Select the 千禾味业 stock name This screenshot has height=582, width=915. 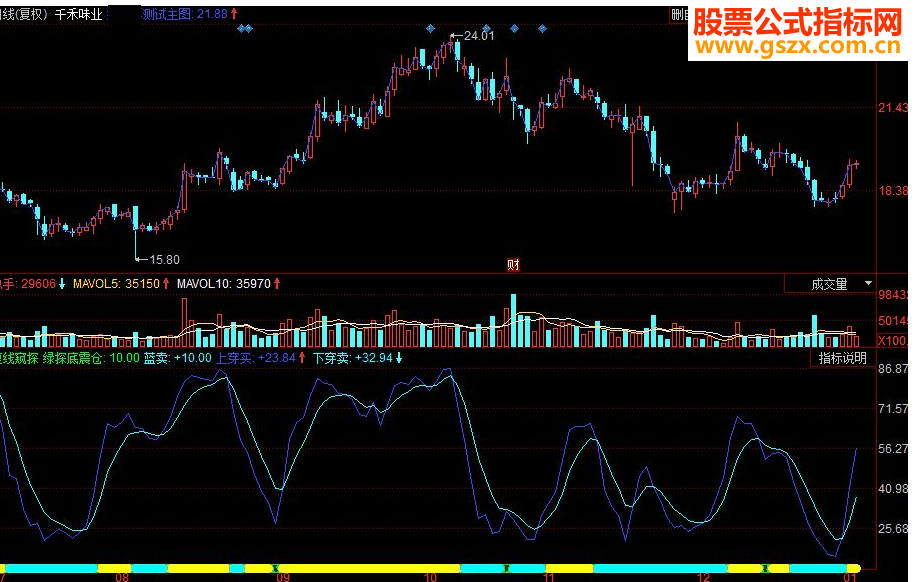coord(78,15)
